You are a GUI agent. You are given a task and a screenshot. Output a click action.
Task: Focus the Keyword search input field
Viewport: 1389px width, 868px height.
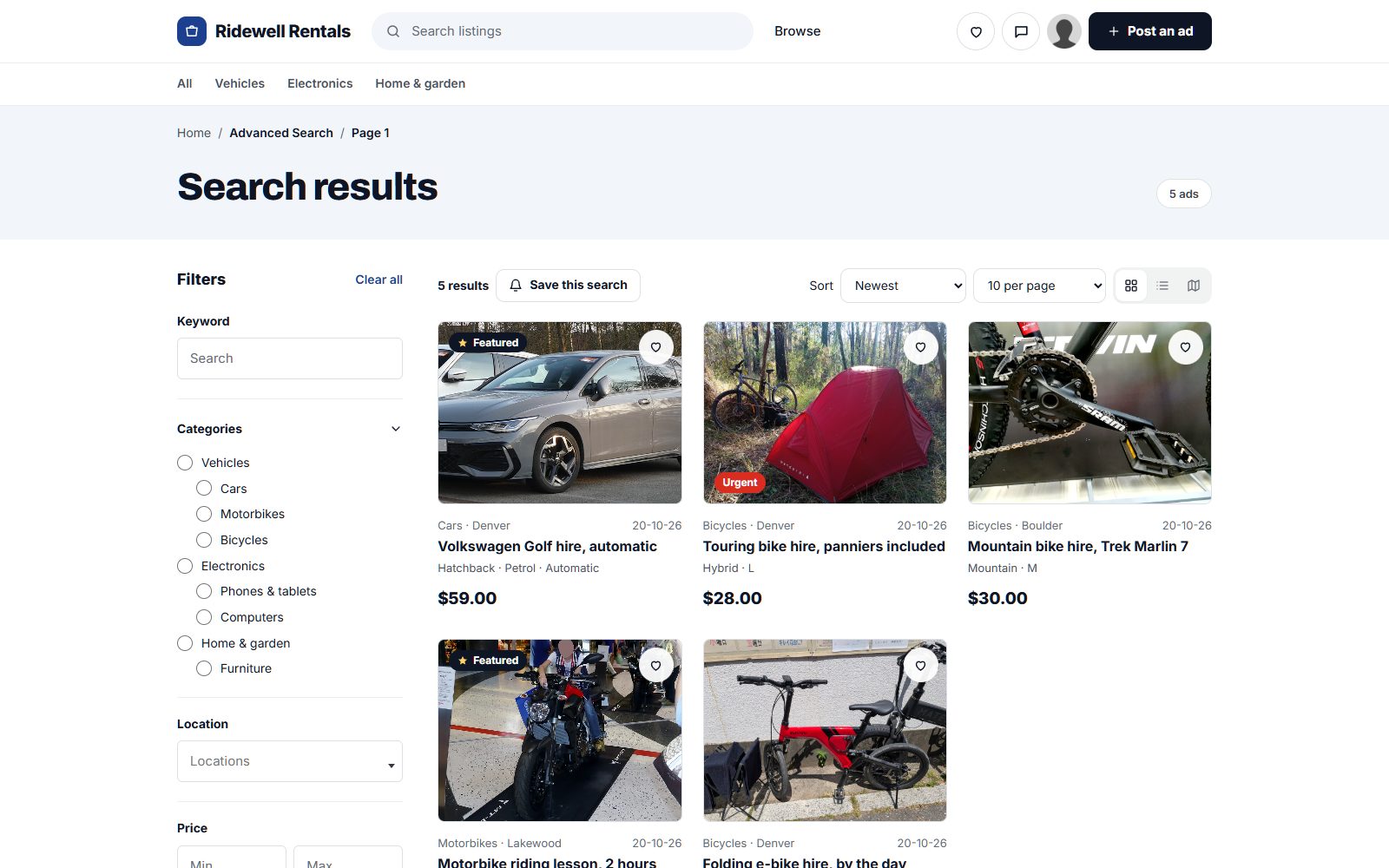(290, 358)
